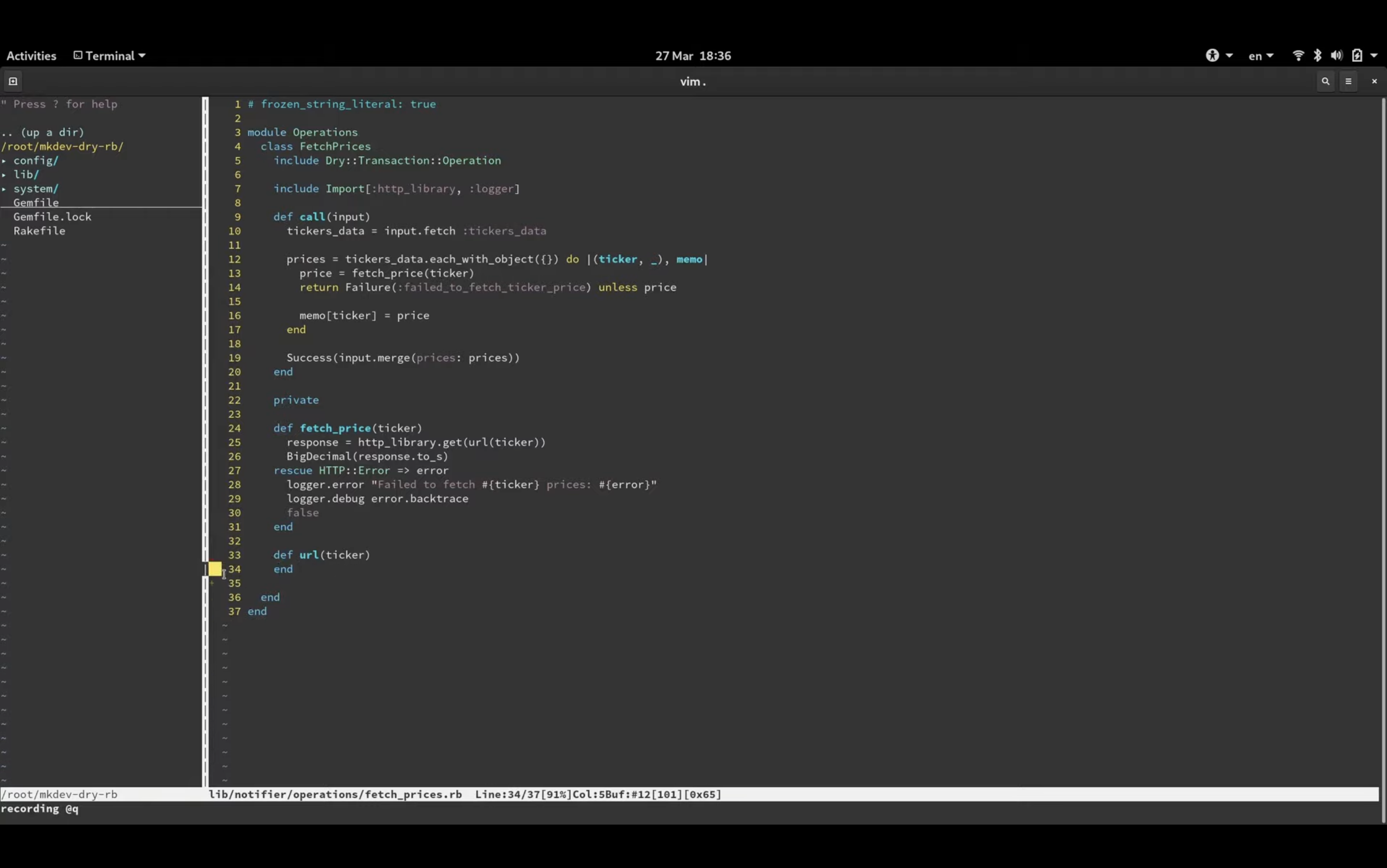This screenshot has width=1387, height=868.
Task: Click '# frozen_string_literal: true' comment
Action: pyautogui.click(x=342, y=104)
